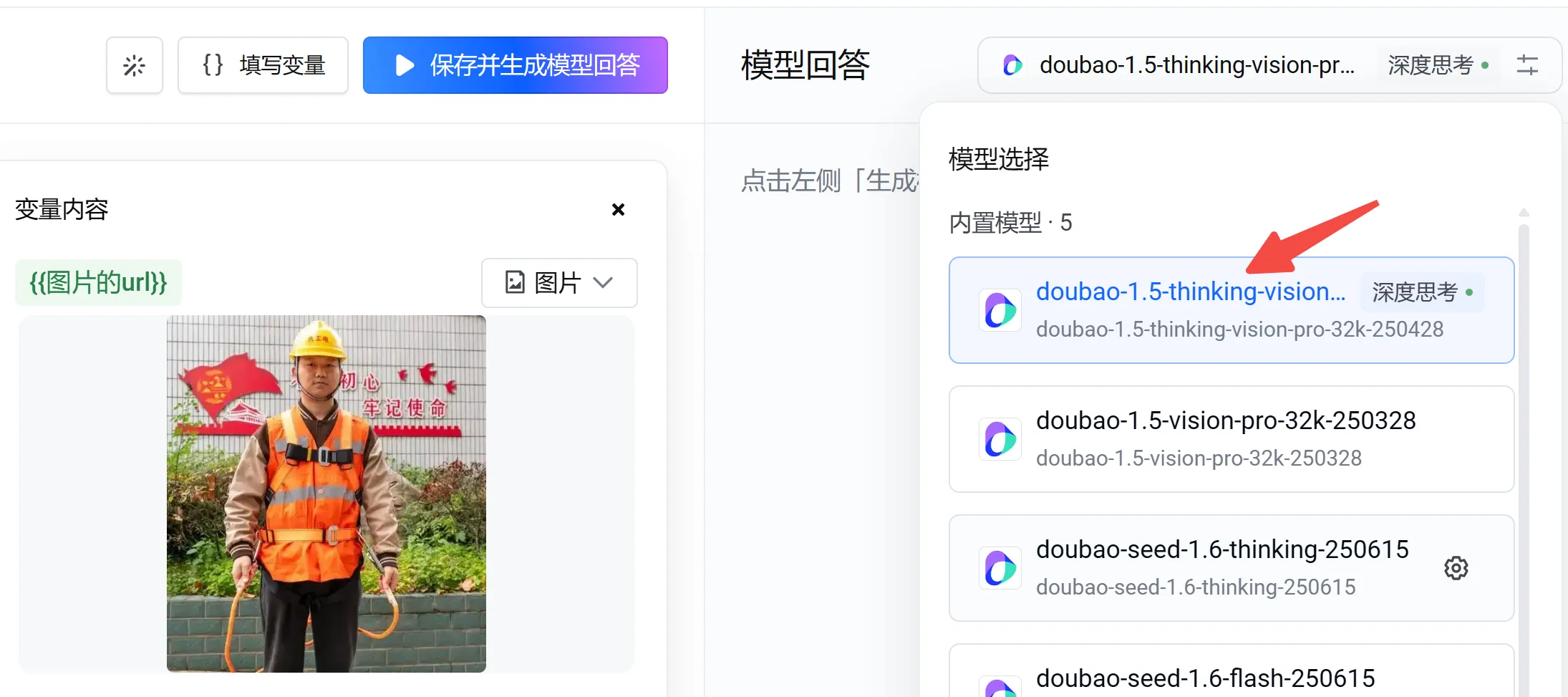
Task: Toggle 深度思考 tag on the selected model card
Action: (1423, 292)
